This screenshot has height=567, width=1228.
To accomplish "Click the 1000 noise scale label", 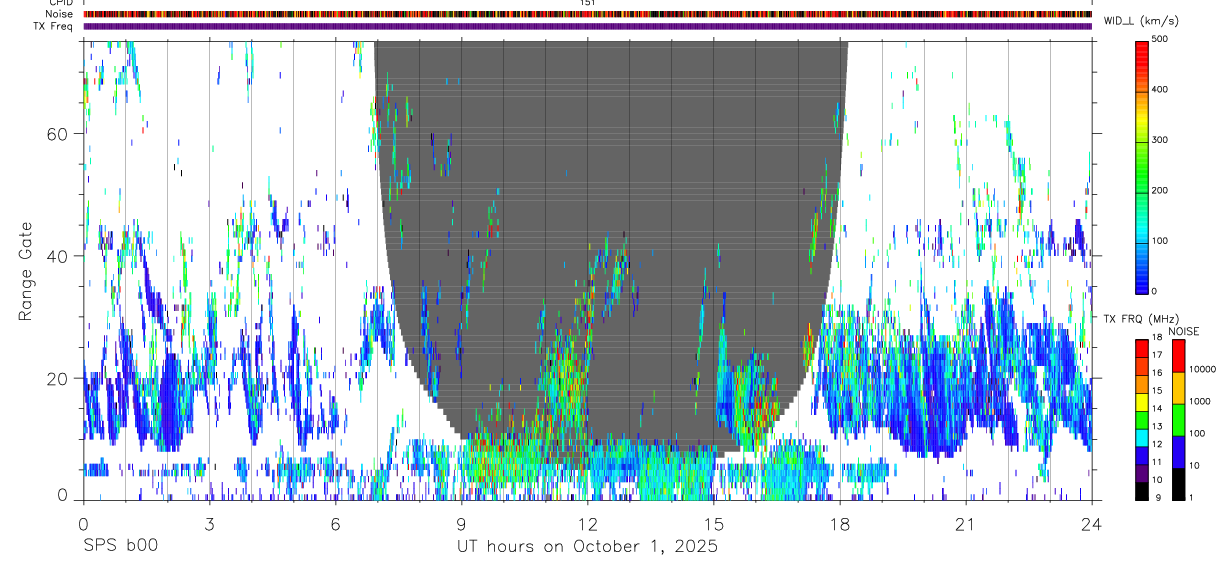I will (1201, 401).
